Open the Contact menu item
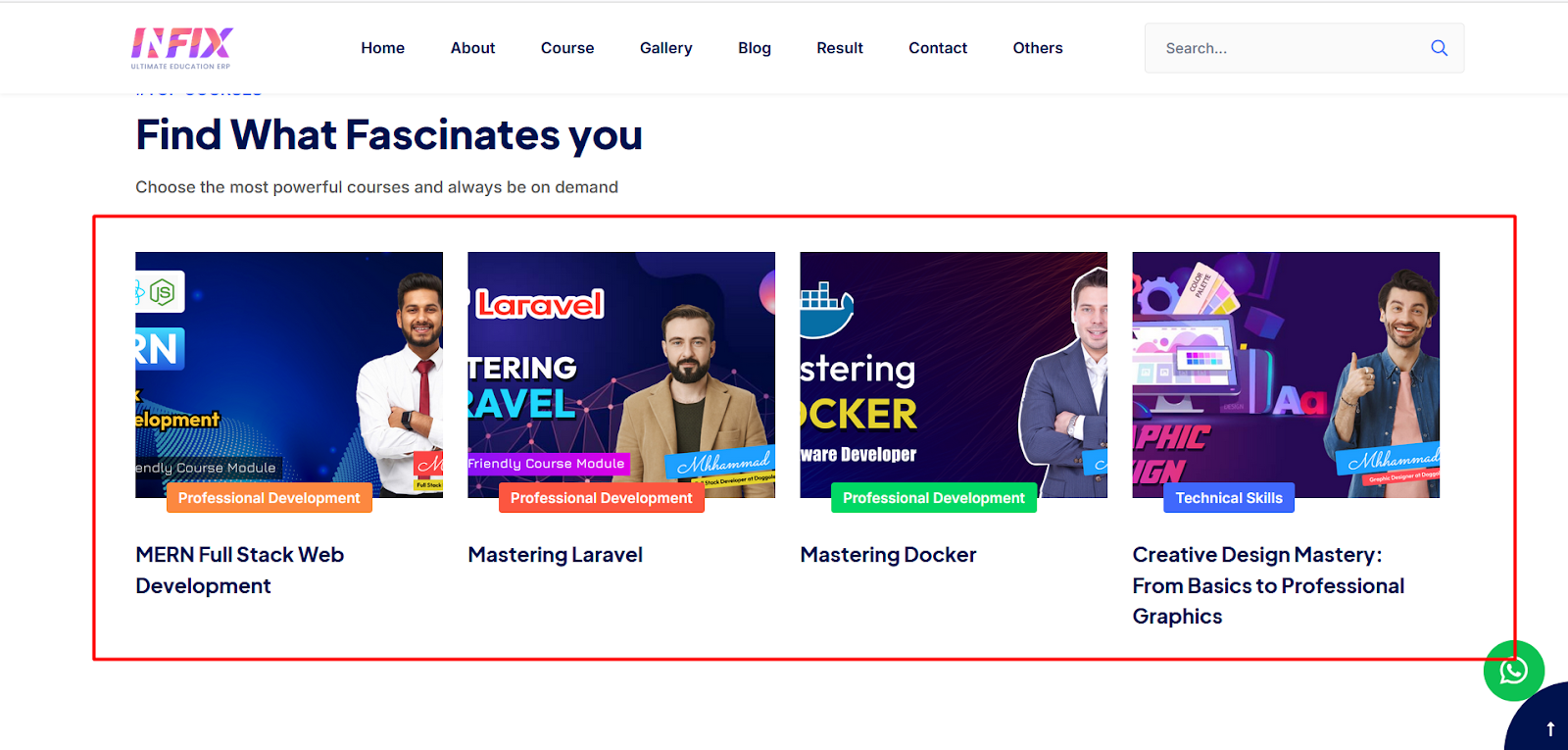Screen dimensions: 1568x750 (x=938, y=48)
